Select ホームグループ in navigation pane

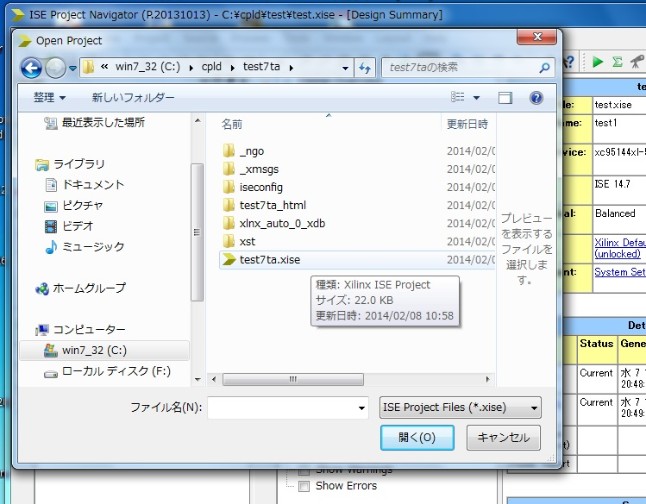coord(81,288)
